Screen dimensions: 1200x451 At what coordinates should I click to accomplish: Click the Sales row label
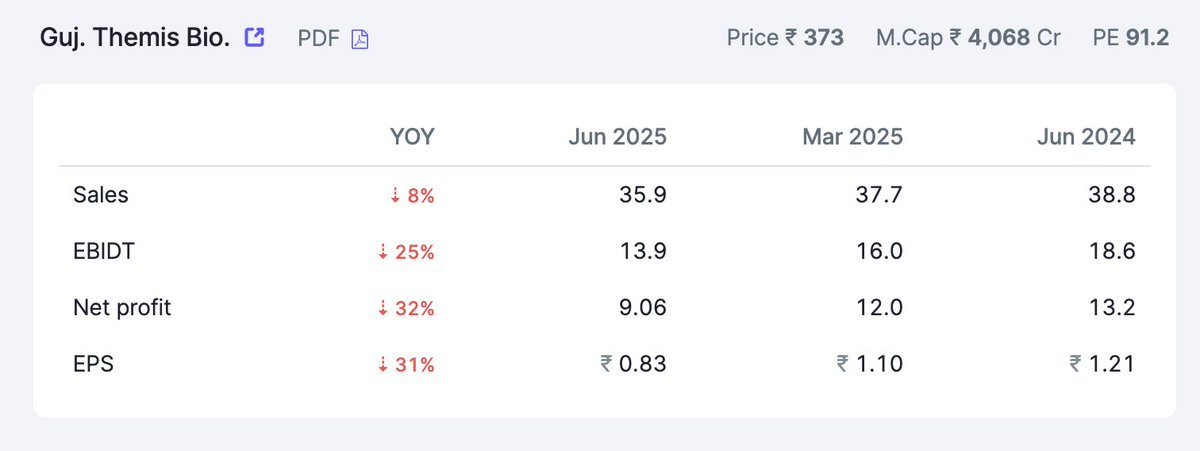click(x=101, y=195)
